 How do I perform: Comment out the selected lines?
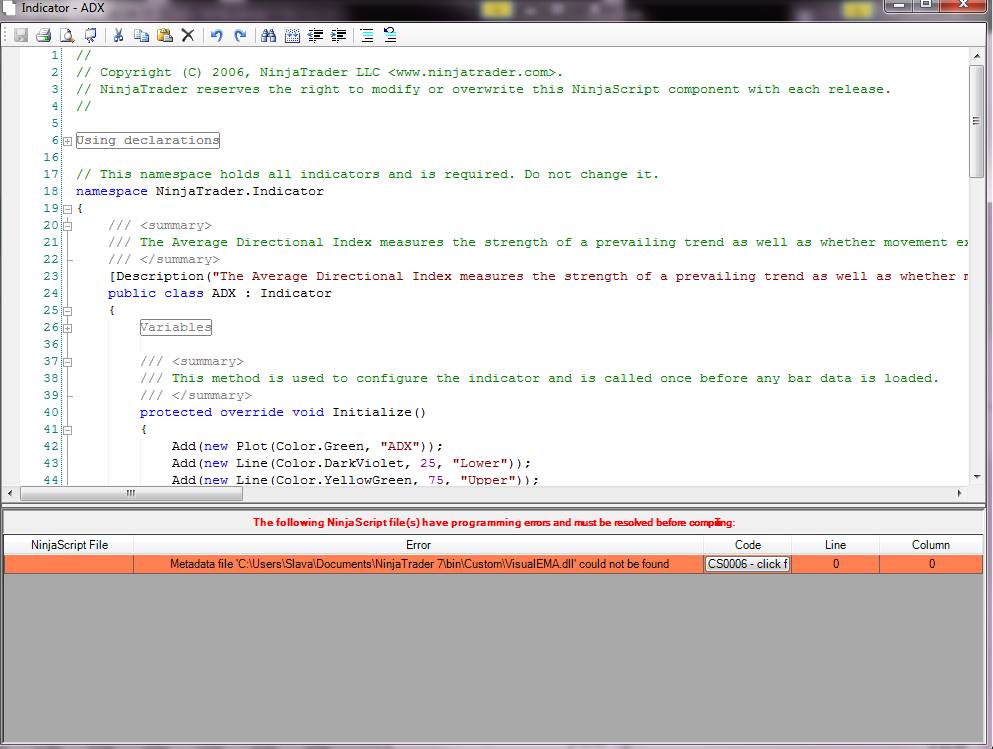click(x=367, y=35)
